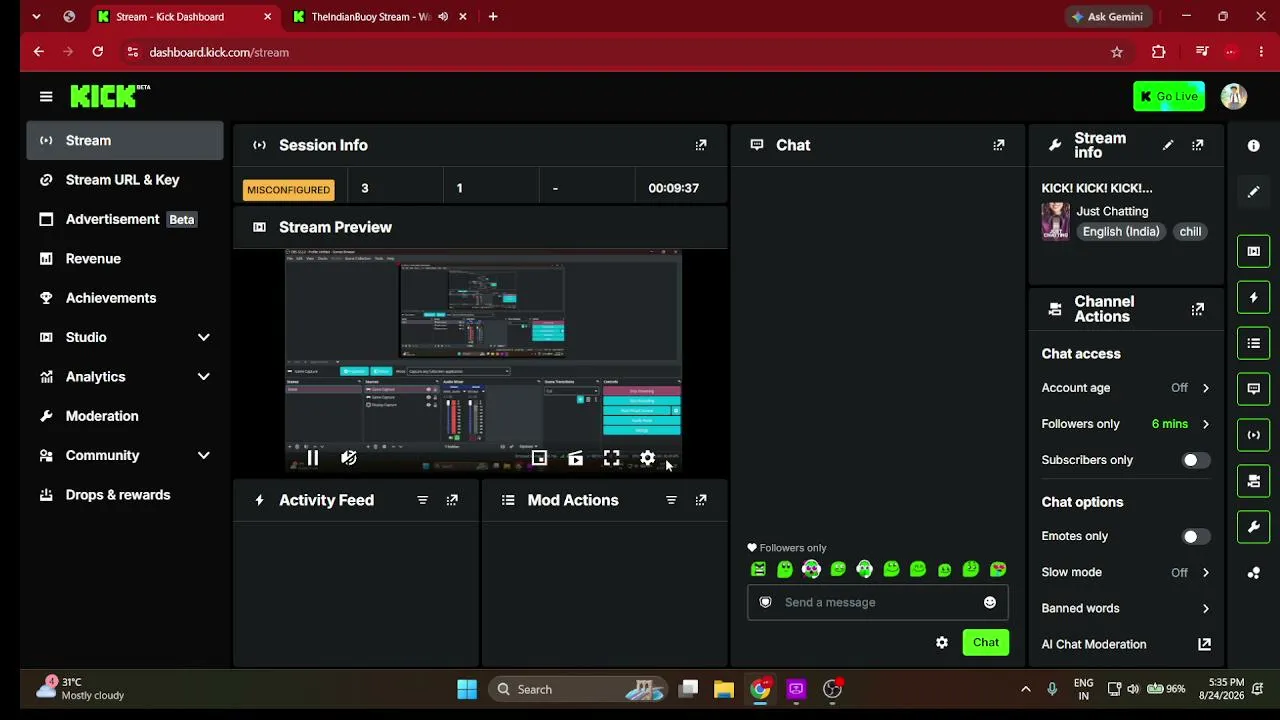
Task: Click the Just Chatting category thumbnail
Action: [1055, 221]
